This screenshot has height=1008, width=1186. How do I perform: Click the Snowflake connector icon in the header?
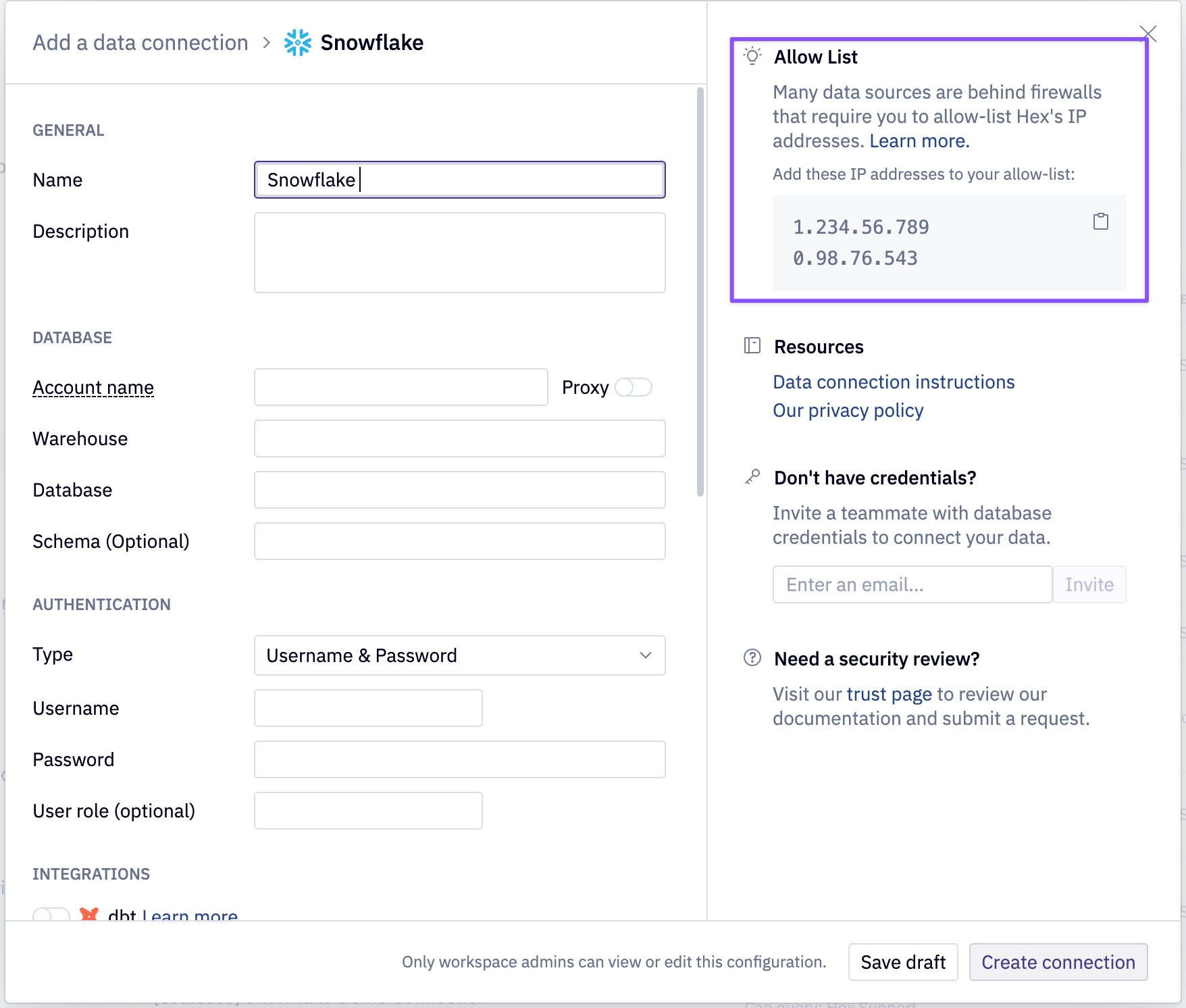coord(298,42)
